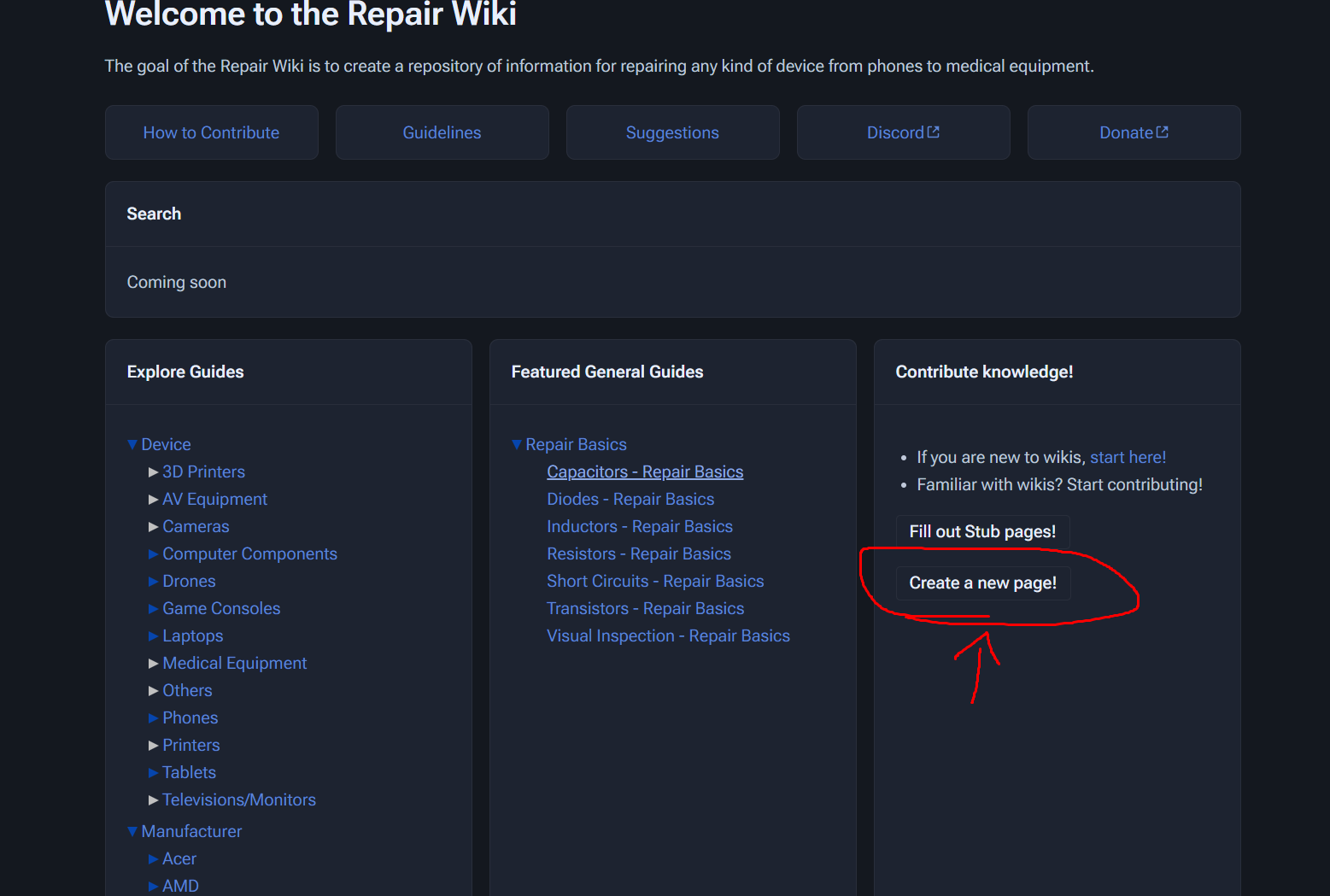
Task: Go to the Guidelines page
Action: click(x=442, y=132)
